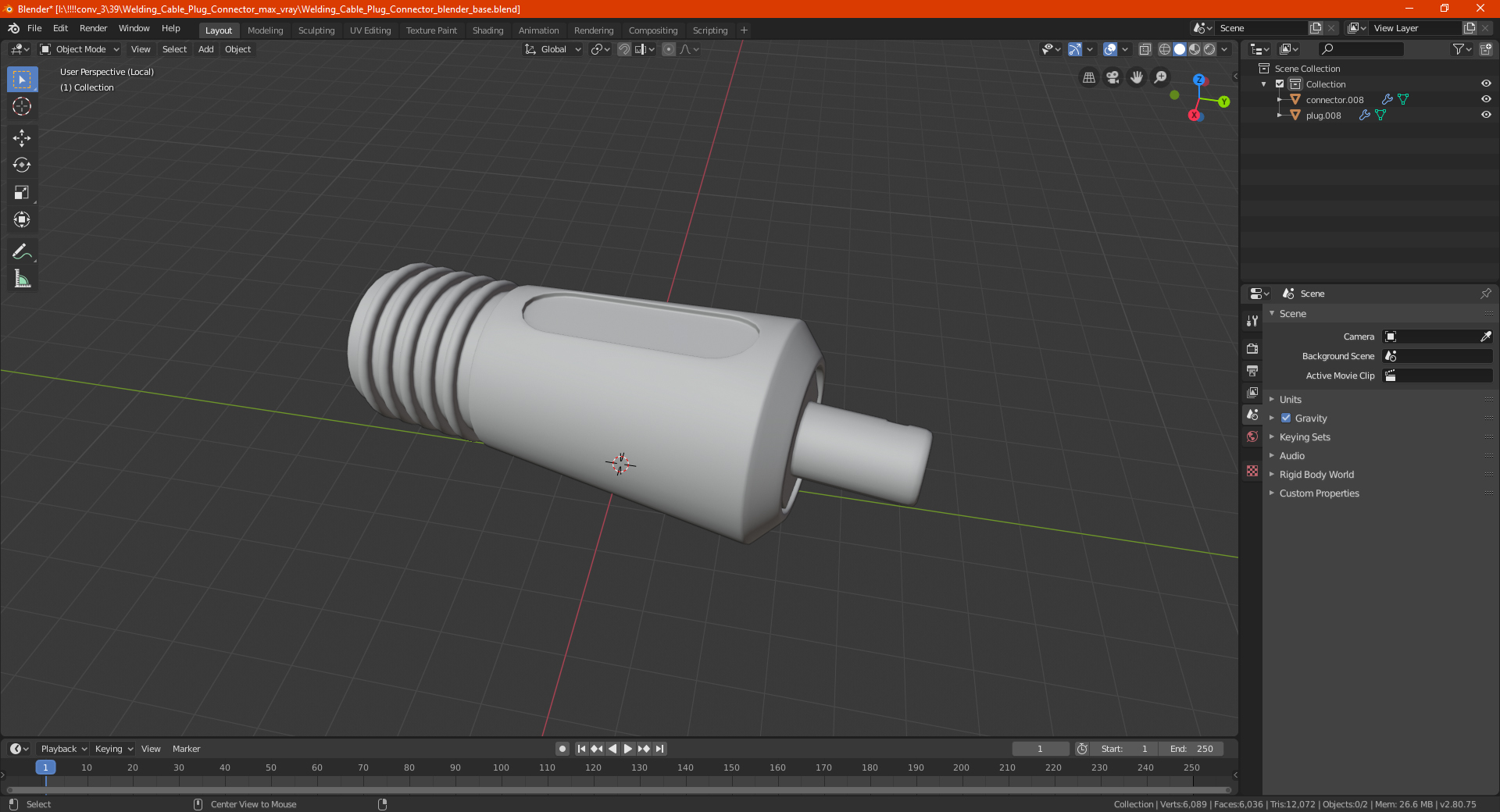Toggle the Collection exclude checkbox
The height and width of the screenshot is (812, 1500).
point(1280,84)
